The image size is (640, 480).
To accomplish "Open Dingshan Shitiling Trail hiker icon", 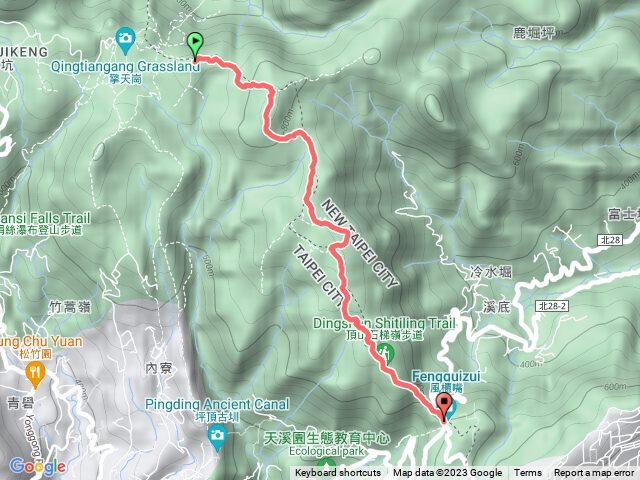I will point(385,353).
